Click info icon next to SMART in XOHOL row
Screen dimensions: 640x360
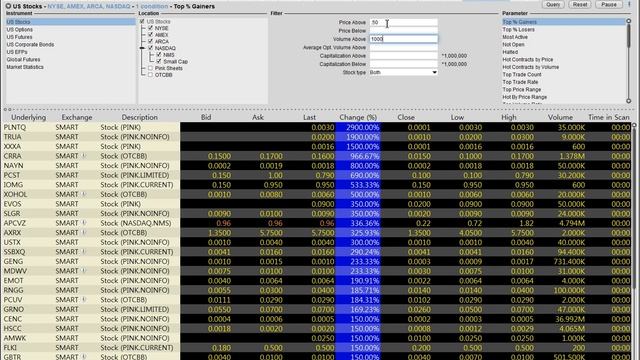[x=84, y=194]
